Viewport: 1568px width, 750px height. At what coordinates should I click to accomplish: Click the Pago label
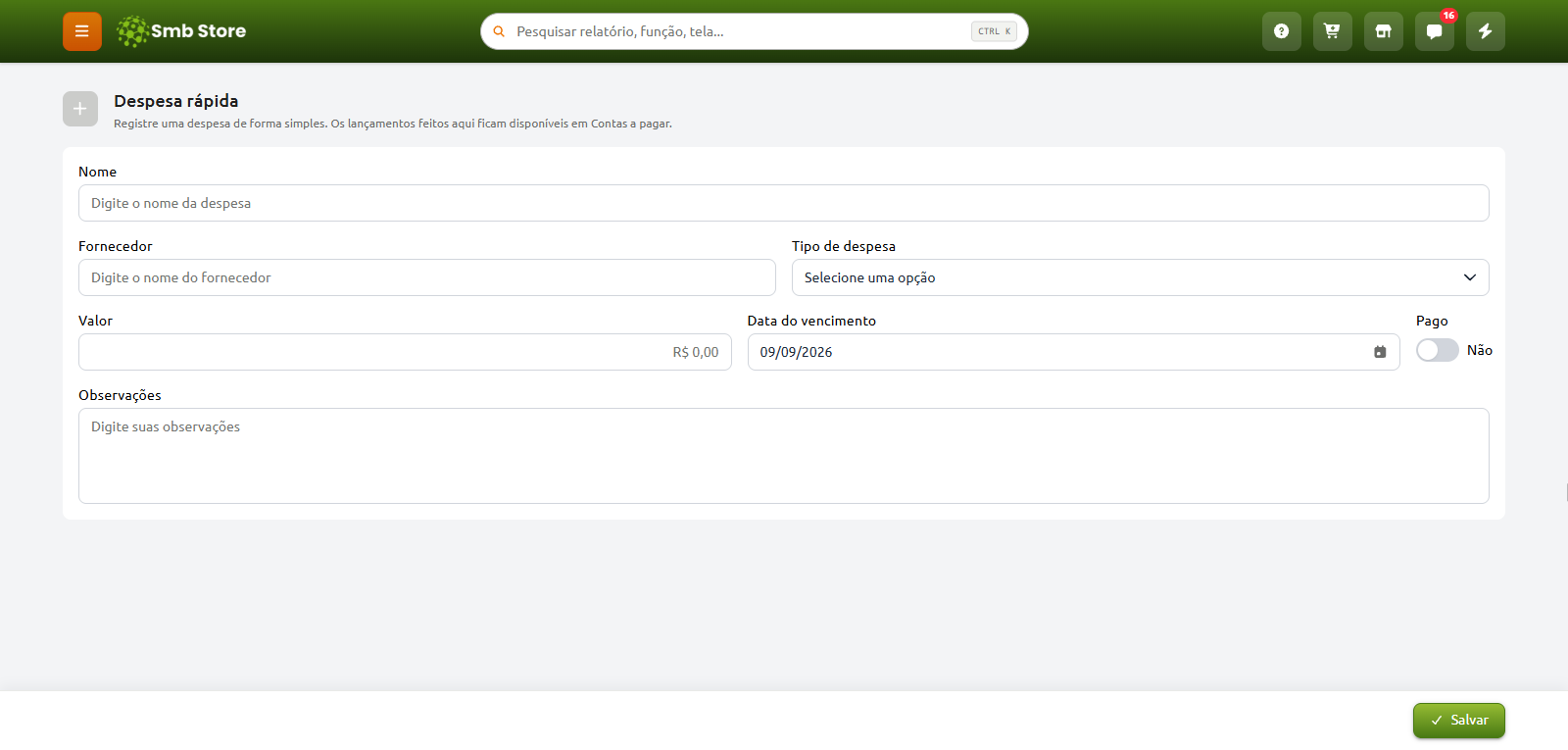pos(1432,321)
